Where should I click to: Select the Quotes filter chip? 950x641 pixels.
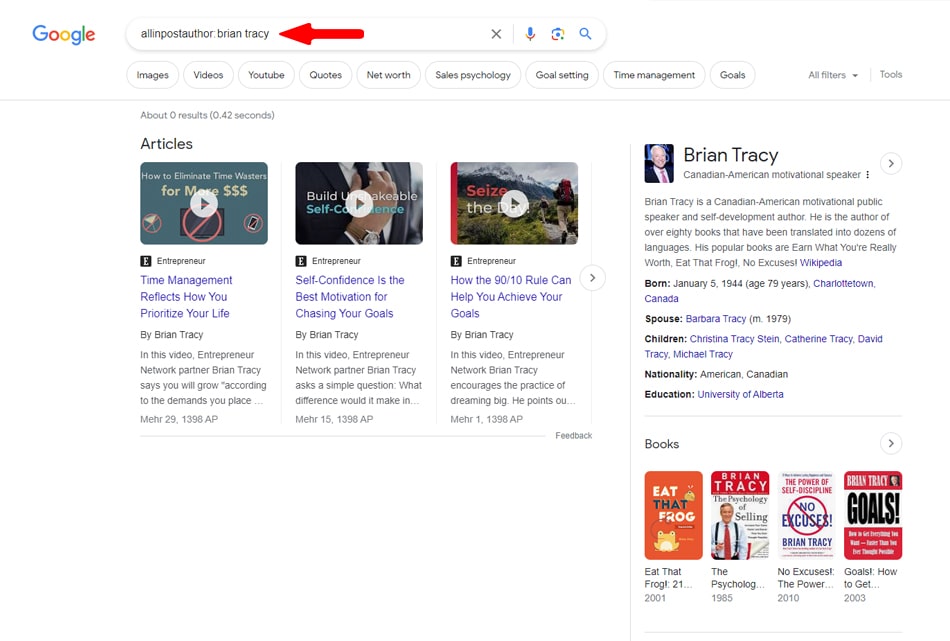325,75
